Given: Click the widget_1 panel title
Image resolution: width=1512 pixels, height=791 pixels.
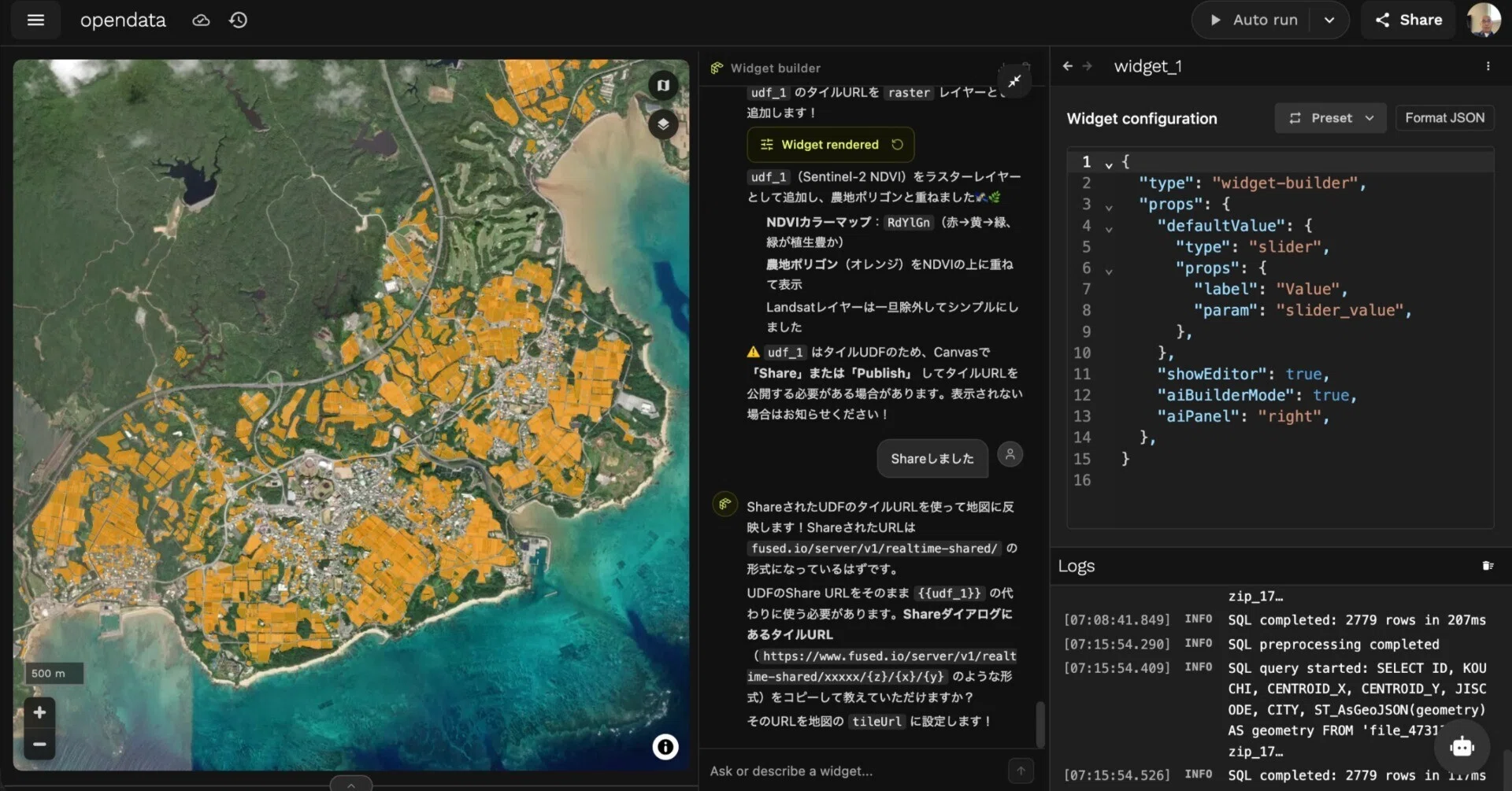Looking at the screenshot, I should click(1147, 67).
